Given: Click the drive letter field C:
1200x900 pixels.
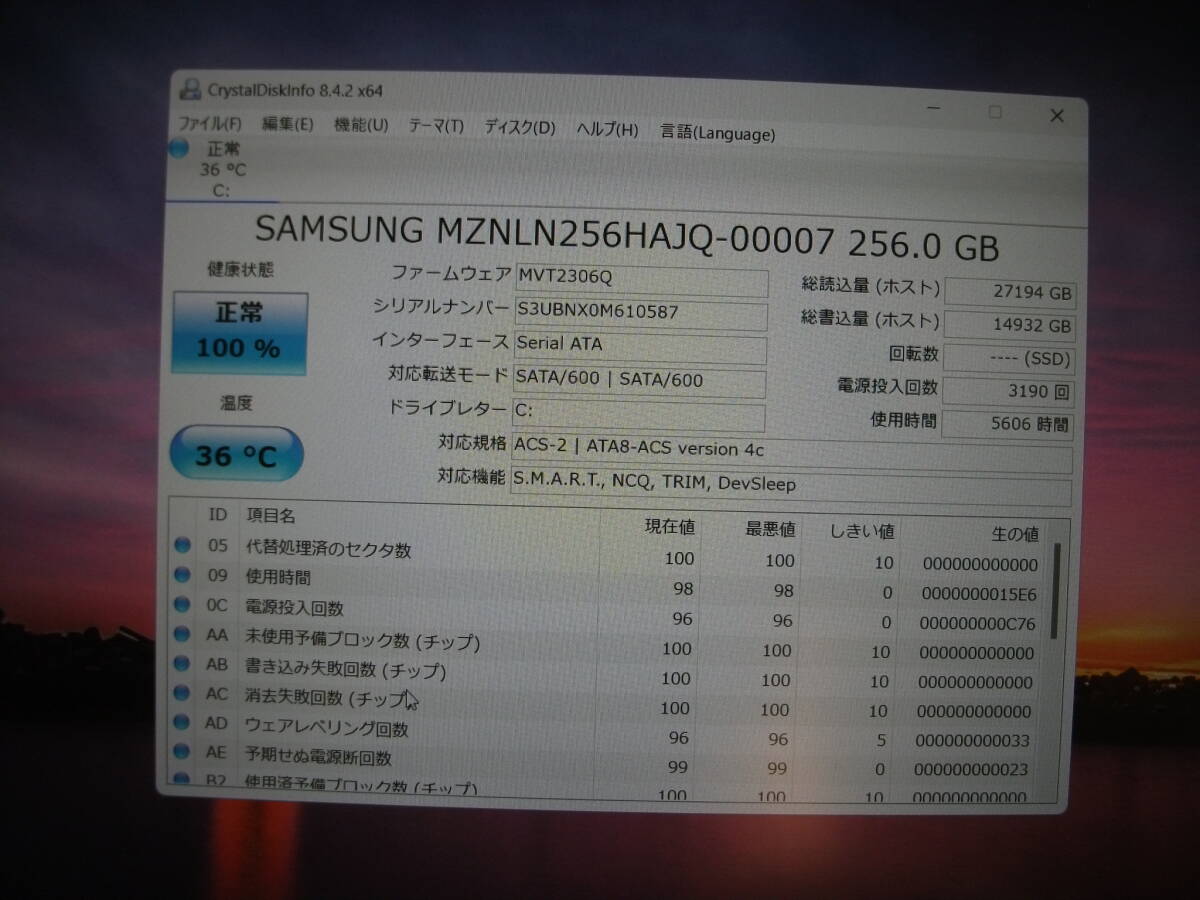Looking at the screenshot, I should (638, 415).
